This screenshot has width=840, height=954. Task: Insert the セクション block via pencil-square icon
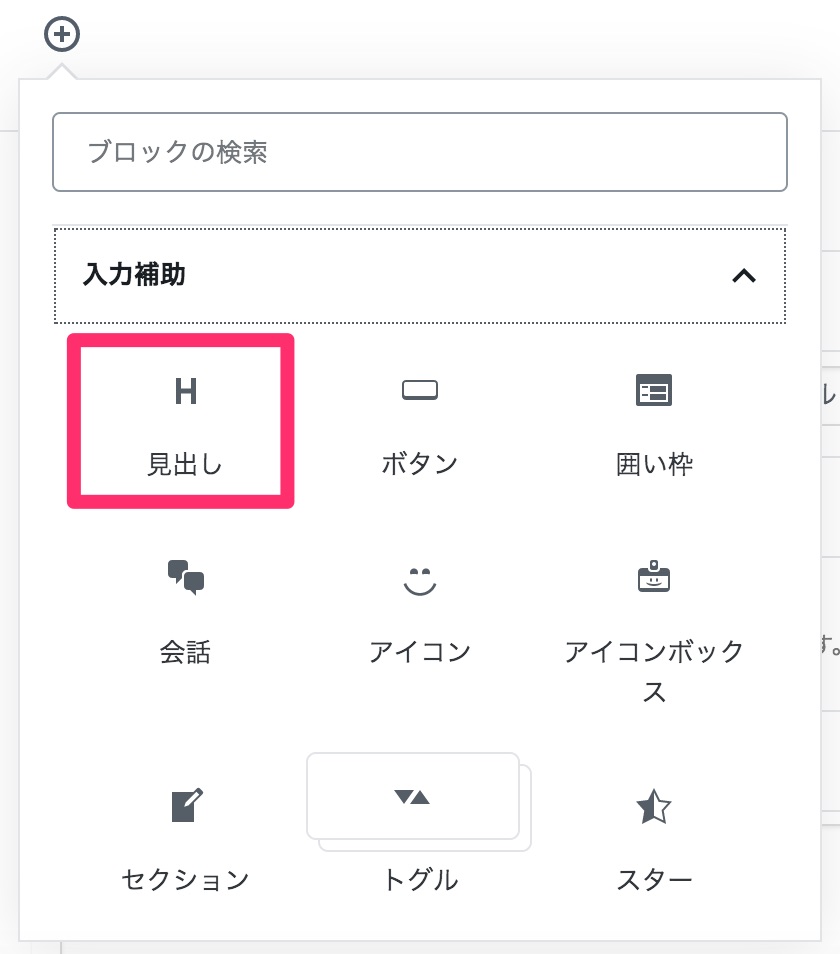[x=185, y=805]
